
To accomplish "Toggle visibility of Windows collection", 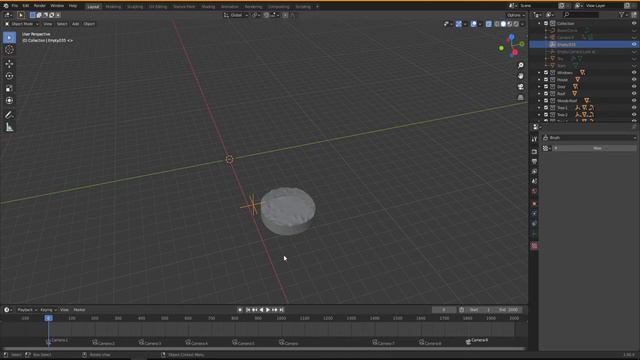I will coord(634,73).
